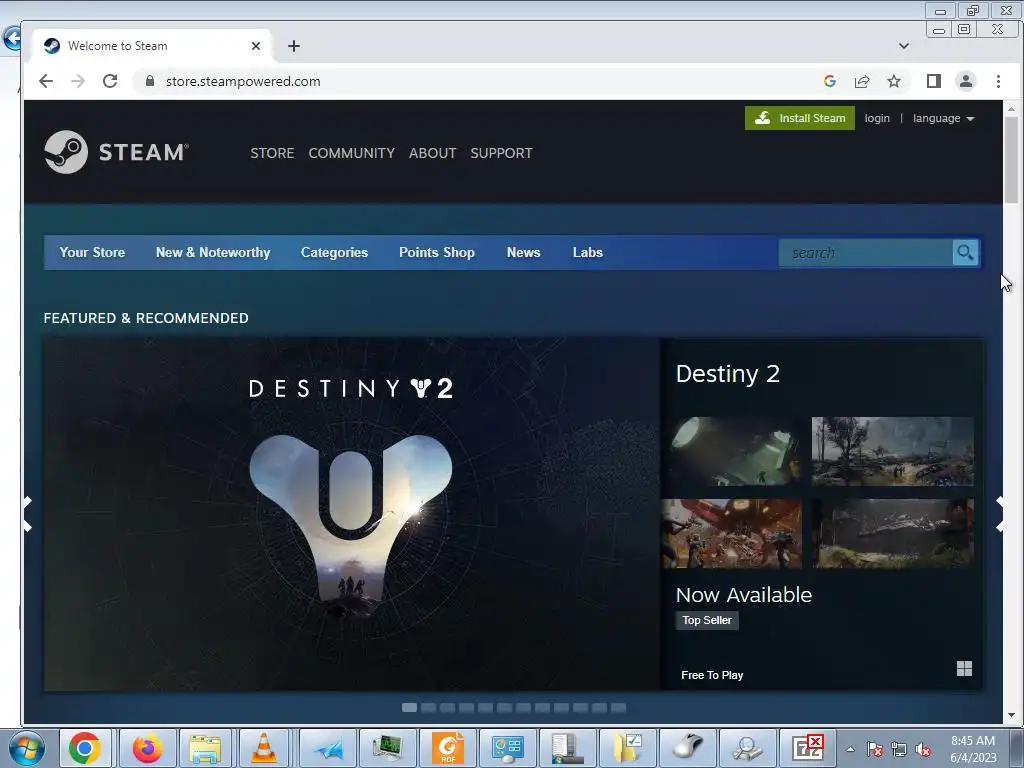Click the mouse settings taskbar icon

[x=687, y=748]
